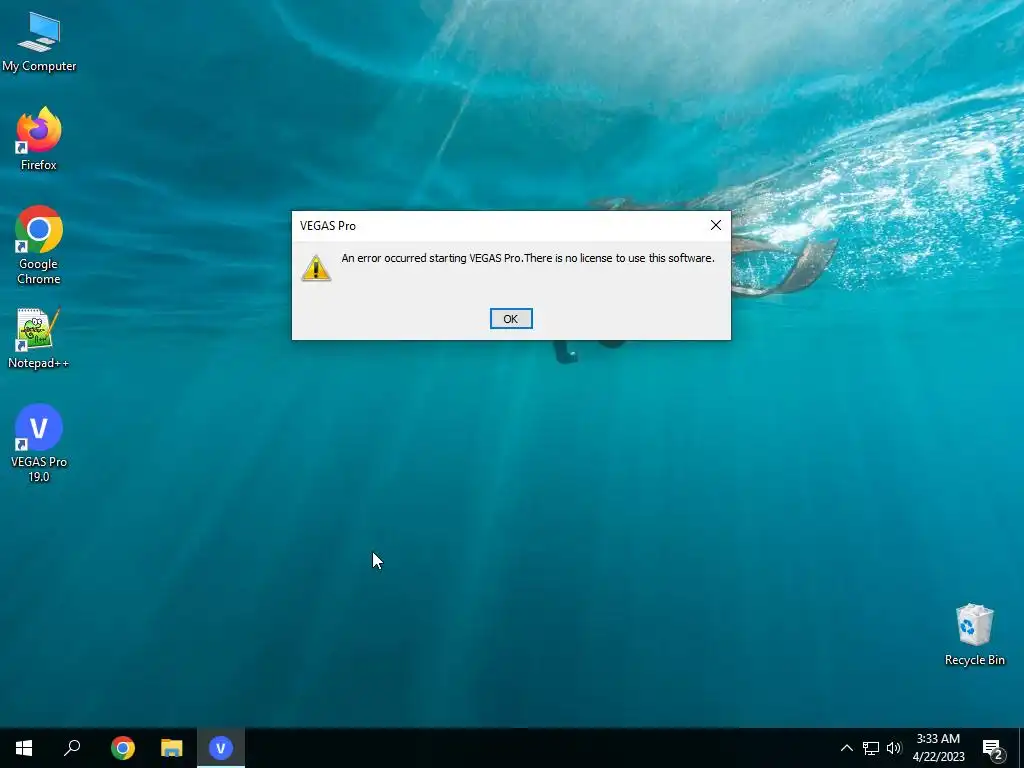Click the error message text about no license
Image resolution: width=1024 pixels, height=768 pixels.
click(528, 258)
